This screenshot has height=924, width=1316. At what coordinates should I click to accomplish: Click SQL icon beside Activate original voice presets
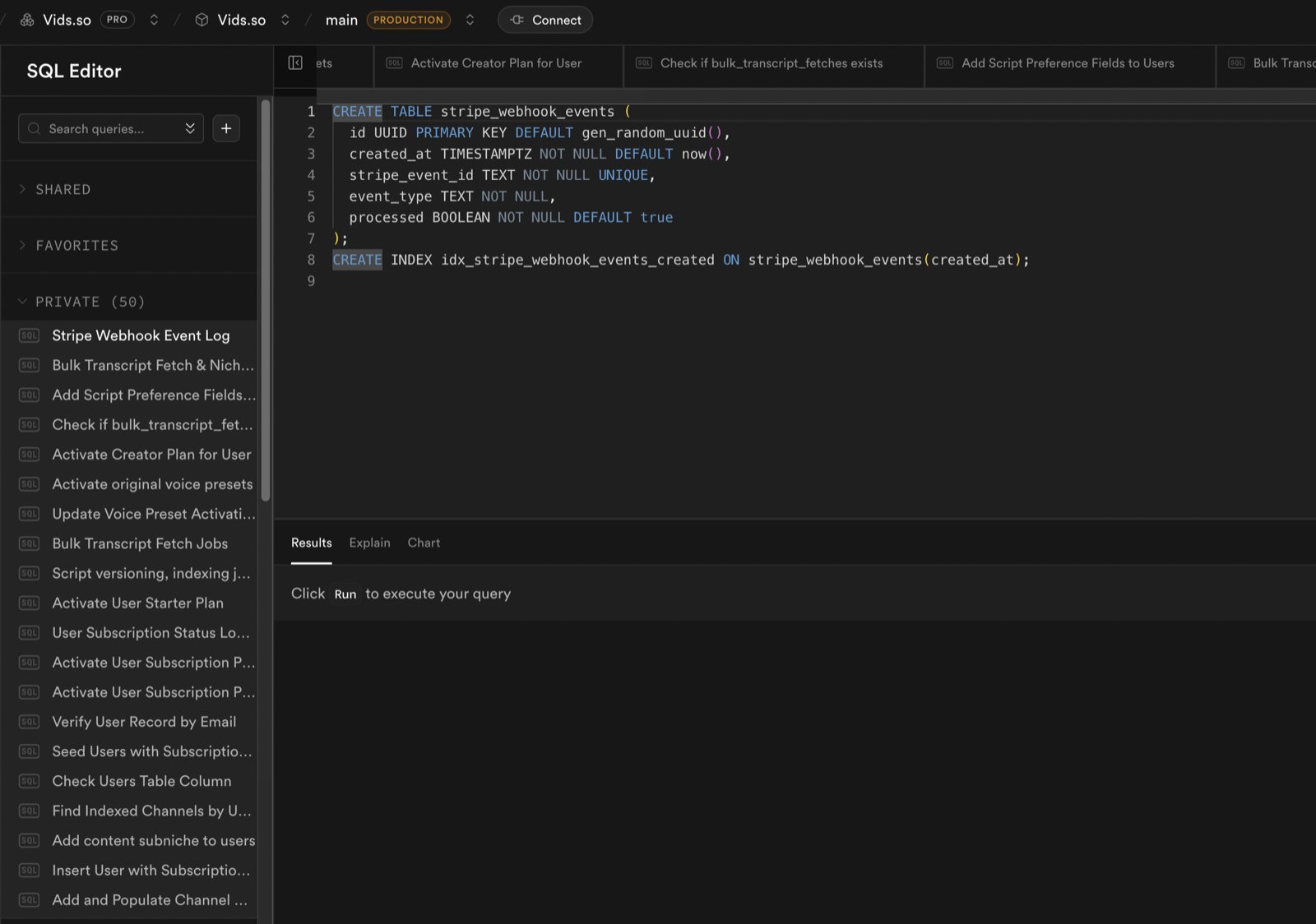click(x=29, y=484)
